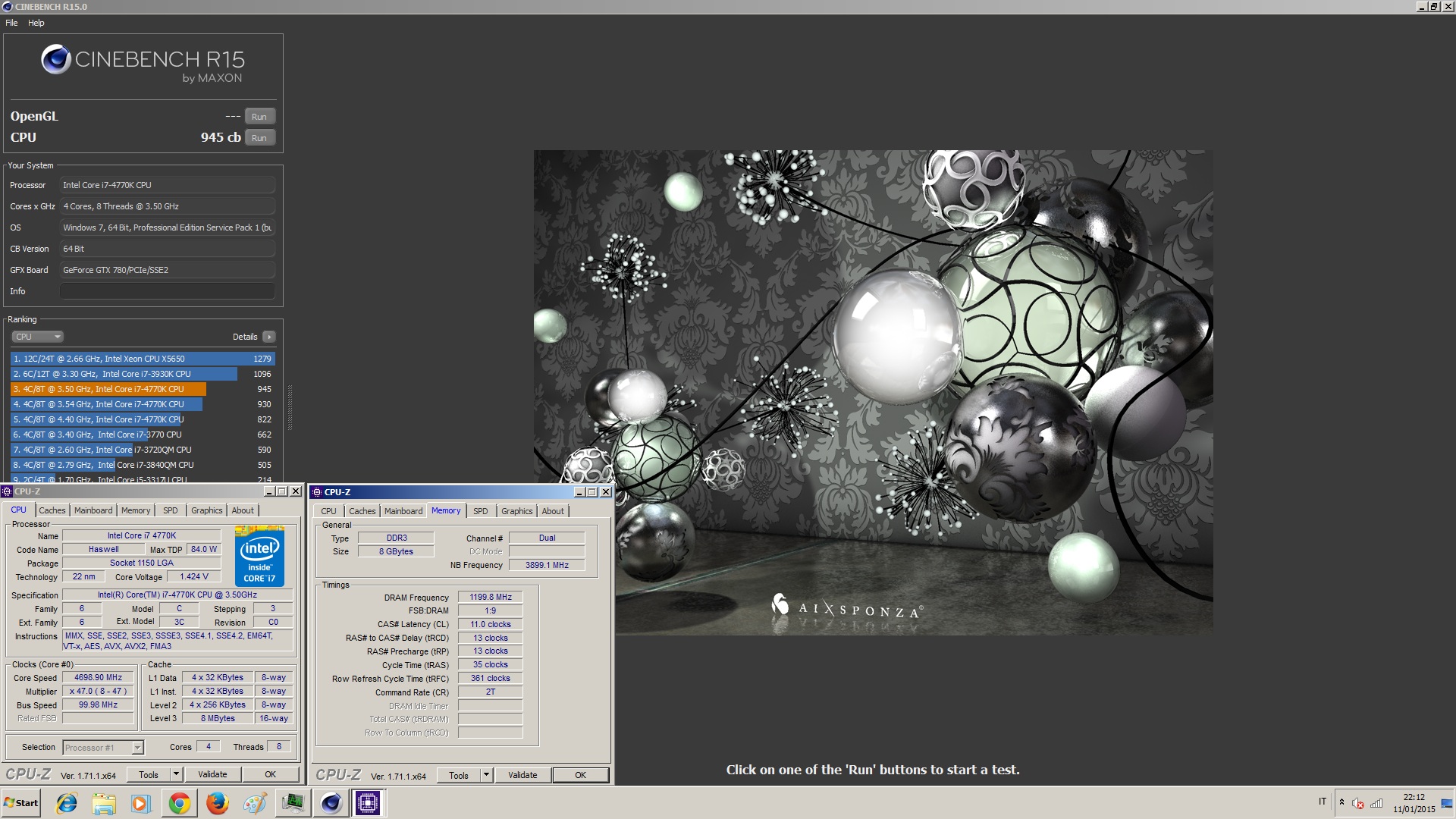Open Google Chrome from the taskbar
Viewport: 1456px width, 819px height.
179,803
